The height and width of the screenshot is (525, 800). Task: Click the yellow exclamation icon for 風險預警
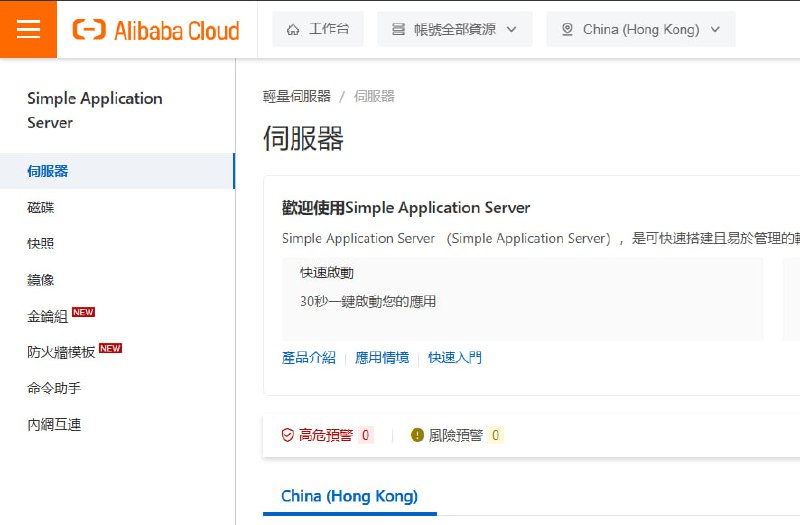coord(417,435)
